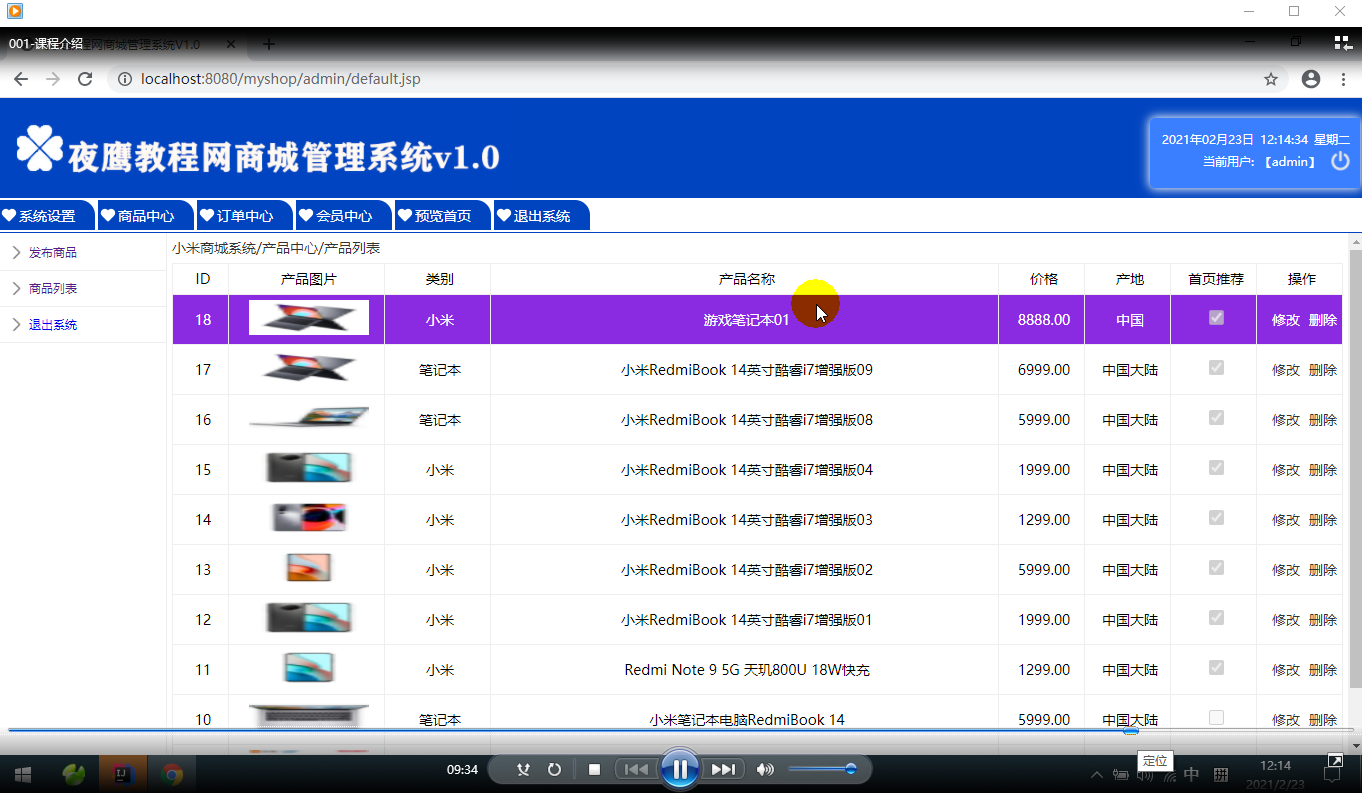Screen dimensions: 1362x793
Task: Open a new browser tab with plus
Action: tap(268, 44)
